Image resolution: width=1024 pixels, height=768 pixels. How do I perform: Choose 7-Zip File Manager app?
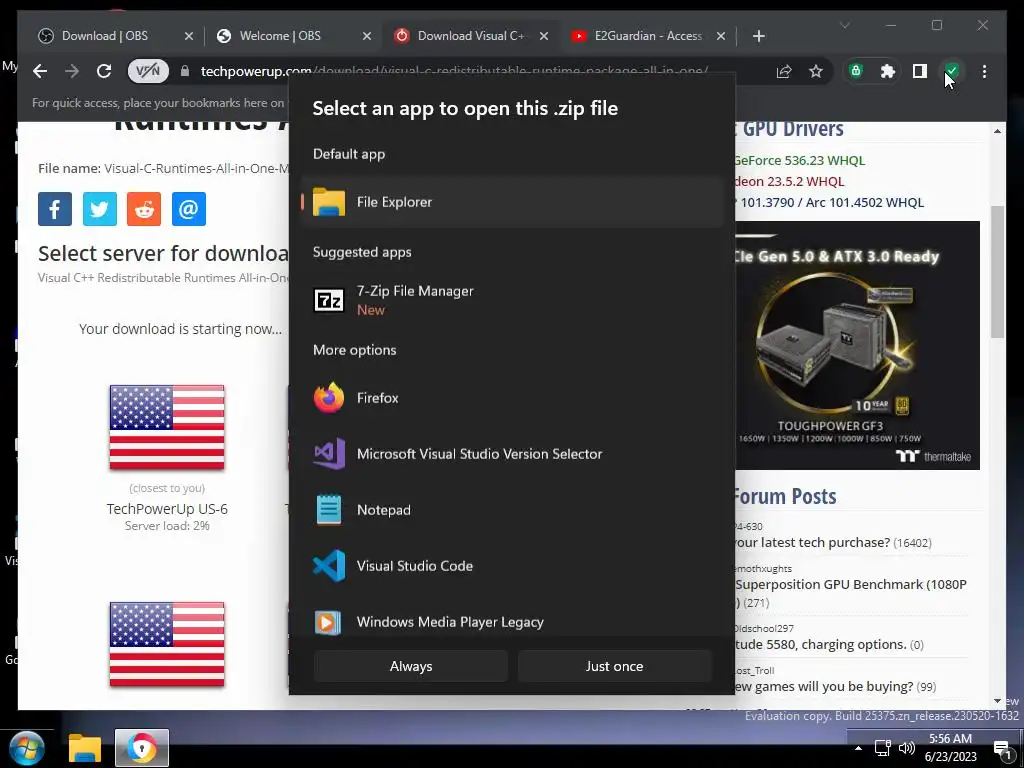(512, 300)
